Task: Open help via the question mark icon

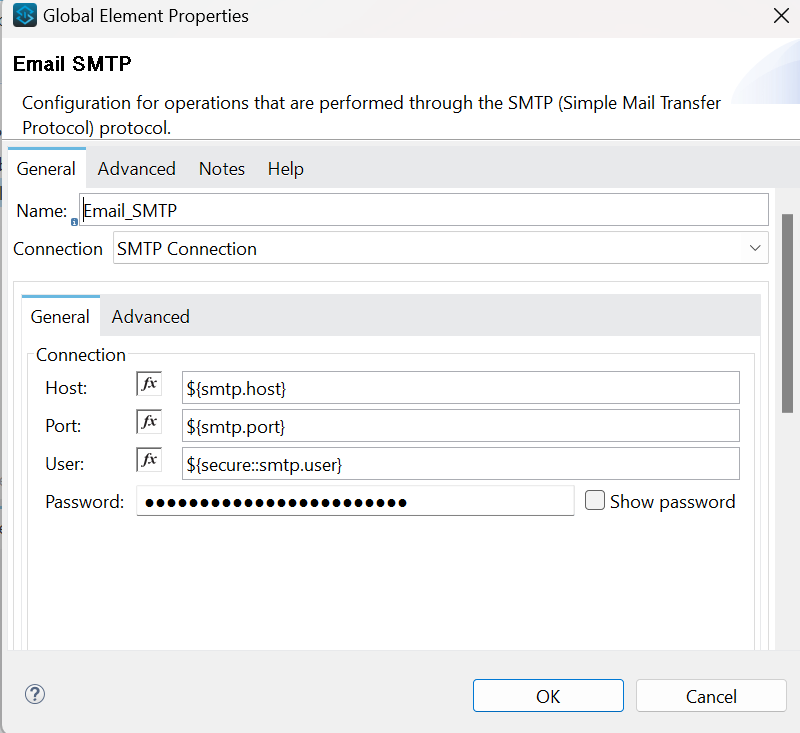Action: click(35, 695)
